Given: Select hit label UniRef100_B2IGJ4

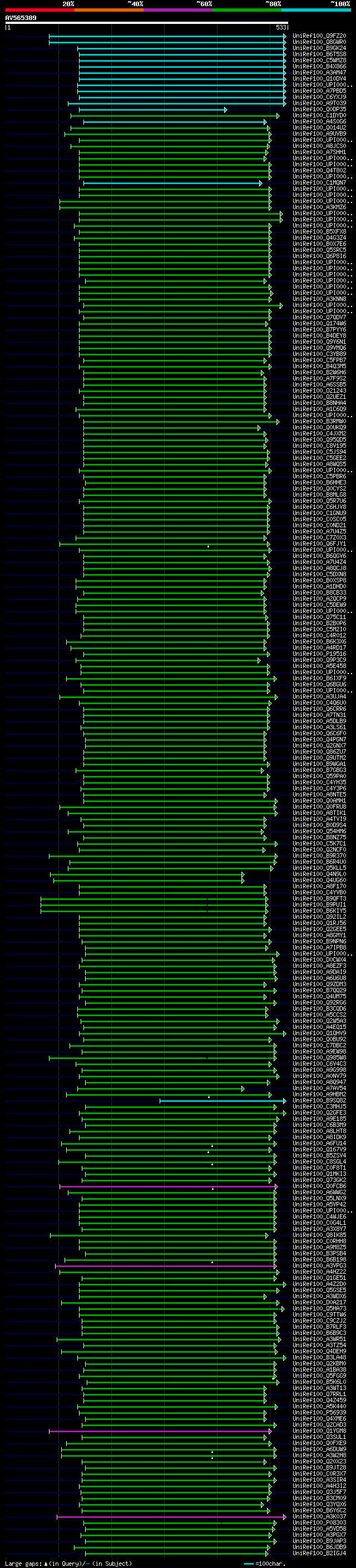Looking at the screenshot, I should tap(319, 1553).
